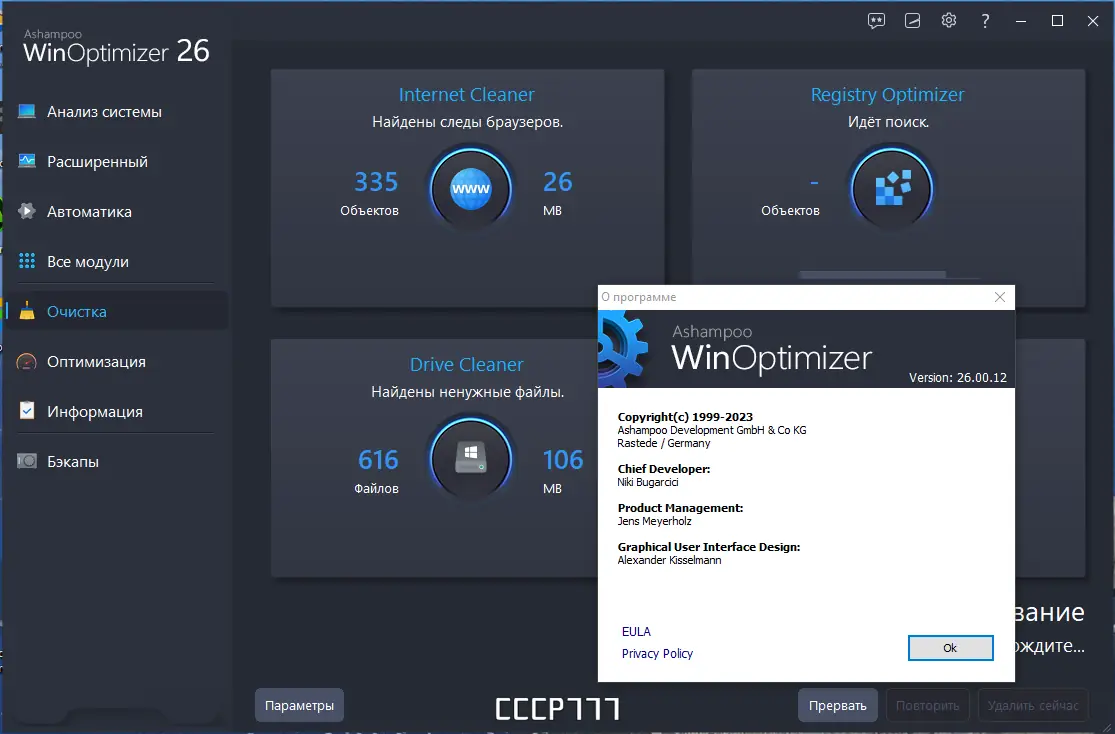The height and width of the screenshot is (734, 1115).
Task: Open the feedback chat icon in title bar
Action: (x=877, y=21)
